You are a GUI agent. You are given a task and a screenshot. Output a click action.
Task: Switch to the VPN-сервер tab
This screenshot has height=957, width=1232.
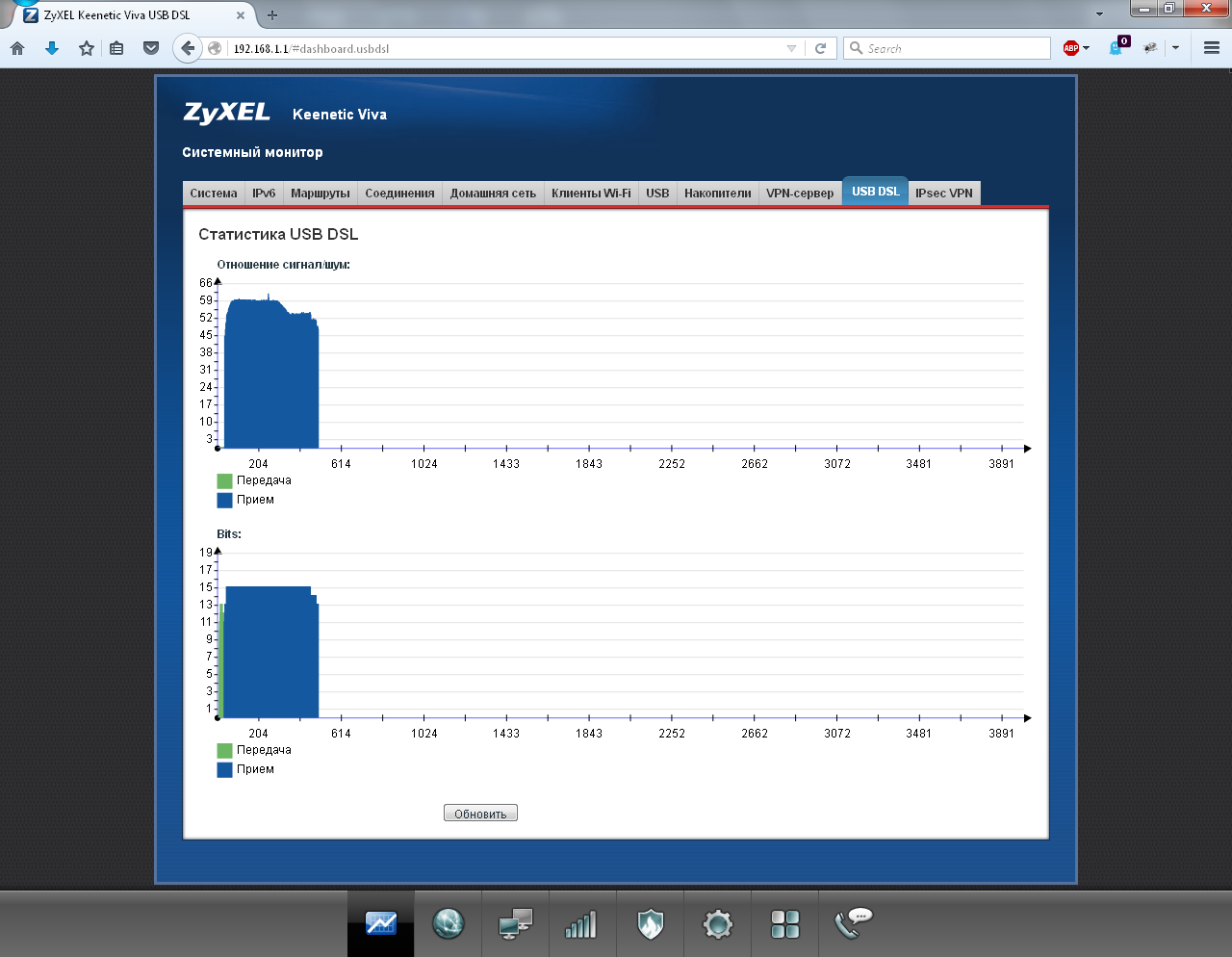(x=800, y=194)
